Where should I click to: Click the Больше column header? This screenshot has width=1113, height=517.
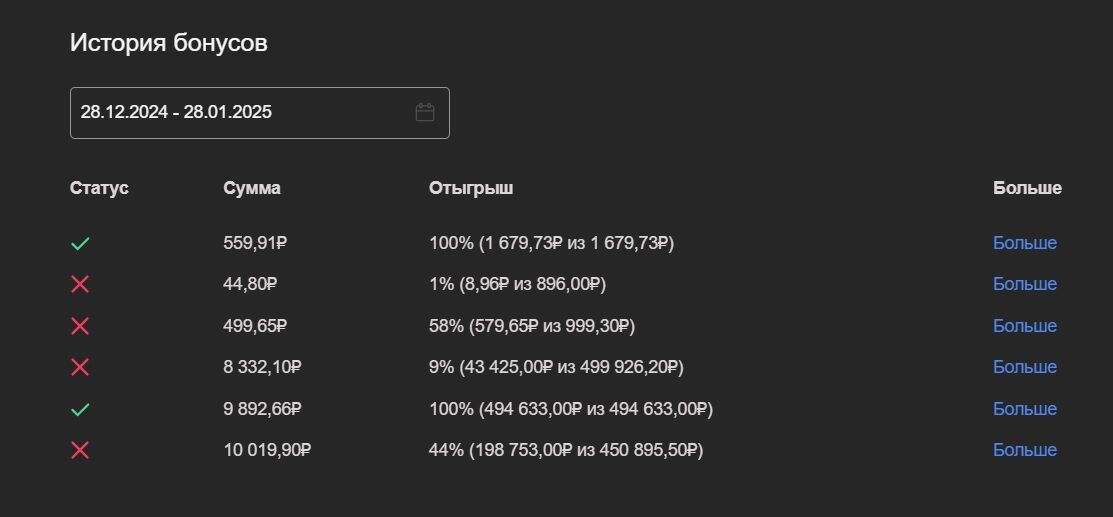tap(1027, 188)
